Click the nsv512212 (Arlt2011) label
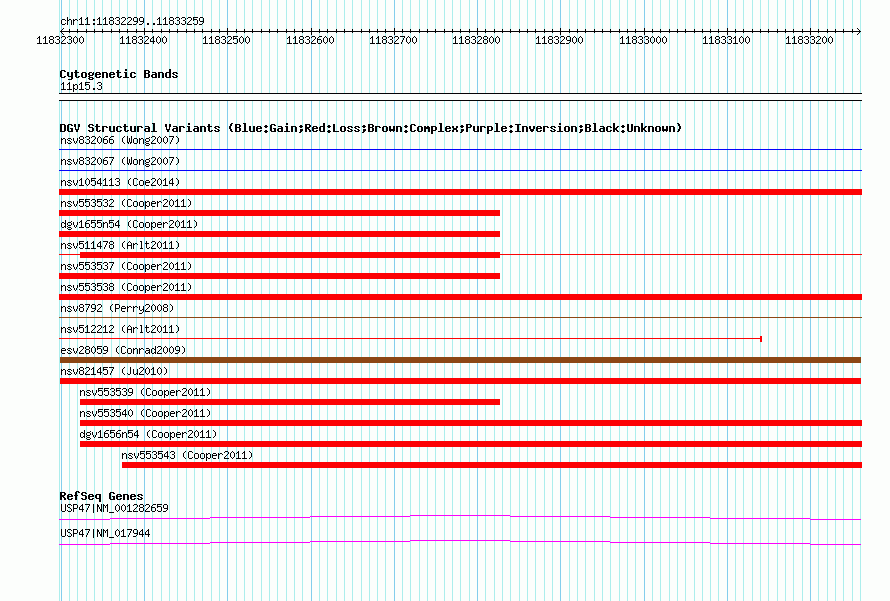 (120, 329)
